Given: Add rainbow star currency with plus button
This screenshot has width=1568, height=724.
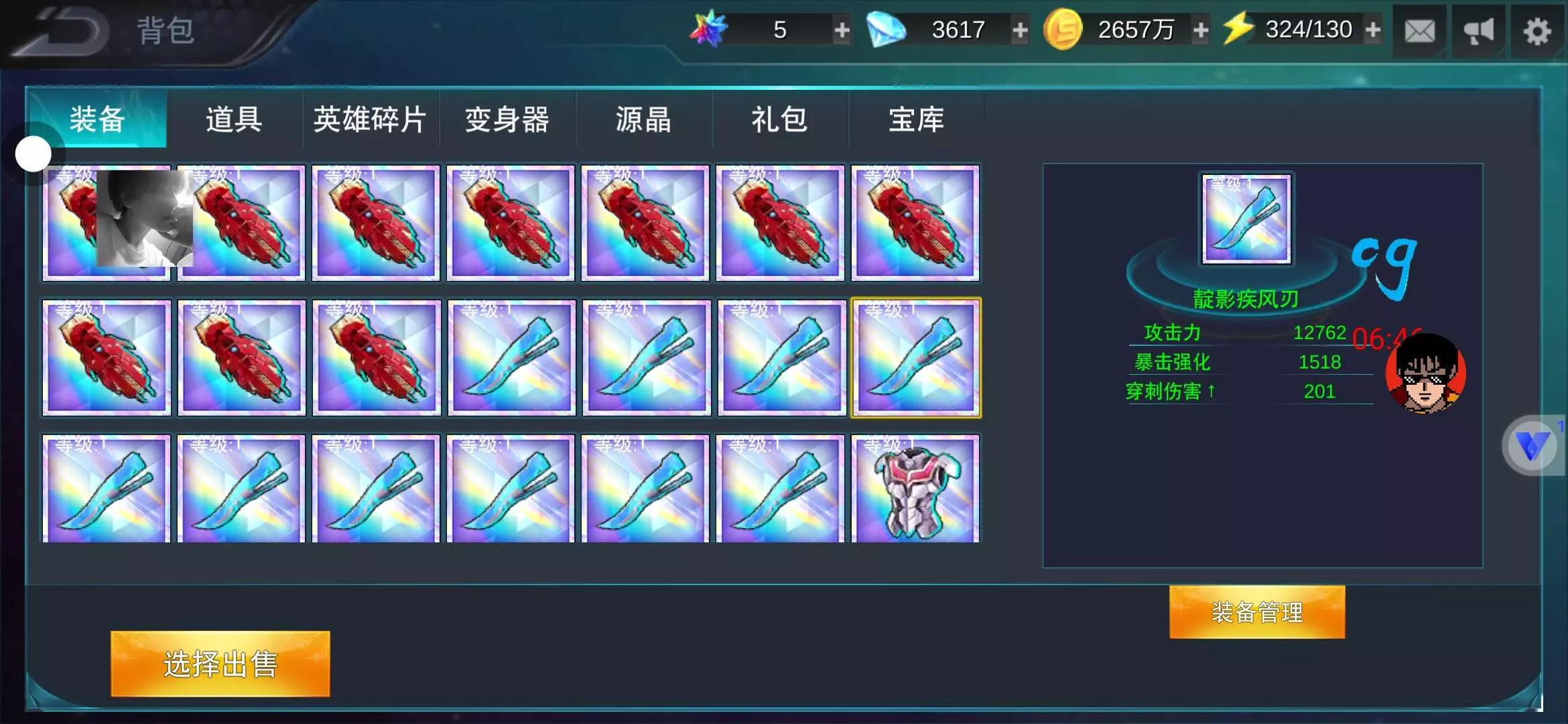Looking at the screenshot, I should coord(842,30).
